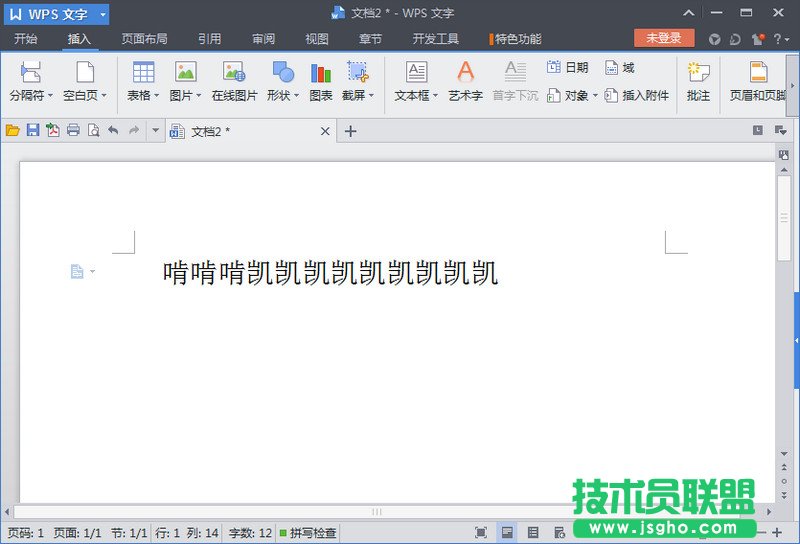This screenshot has width=800, height=544.
Task: Open the 审阅 review tab
Action: click(x=264, y=39)
